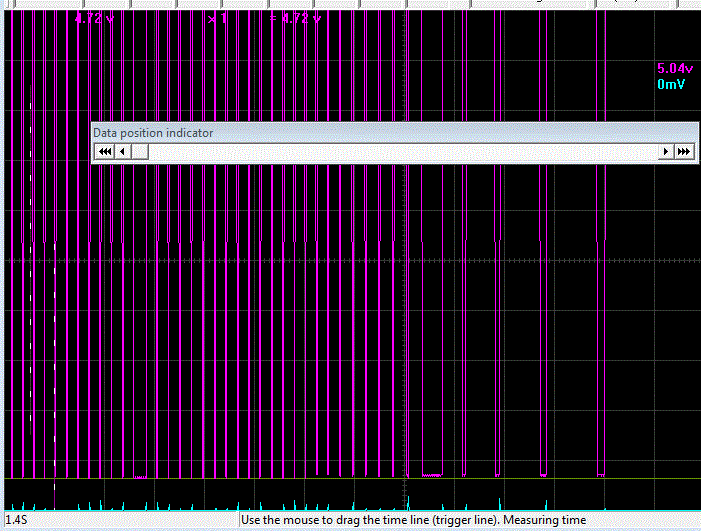Screen dimensions: 701x531
Task: Click the 1.4S time field in status bar
Action: [18, 520]
